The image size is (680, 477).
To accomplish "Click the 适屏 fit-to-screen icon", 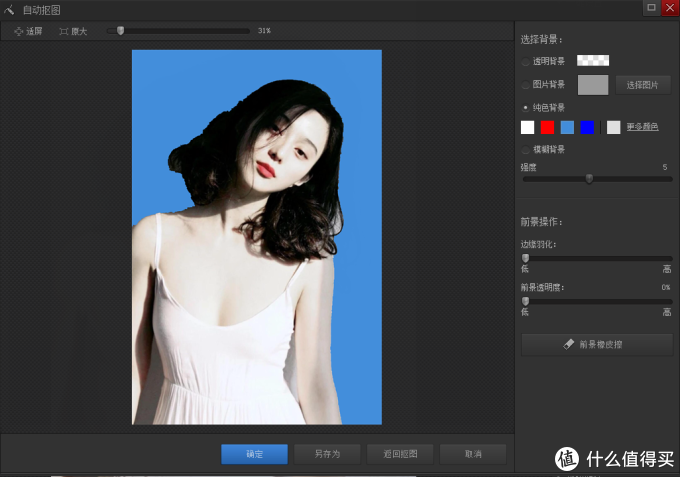I will (19, 31).
